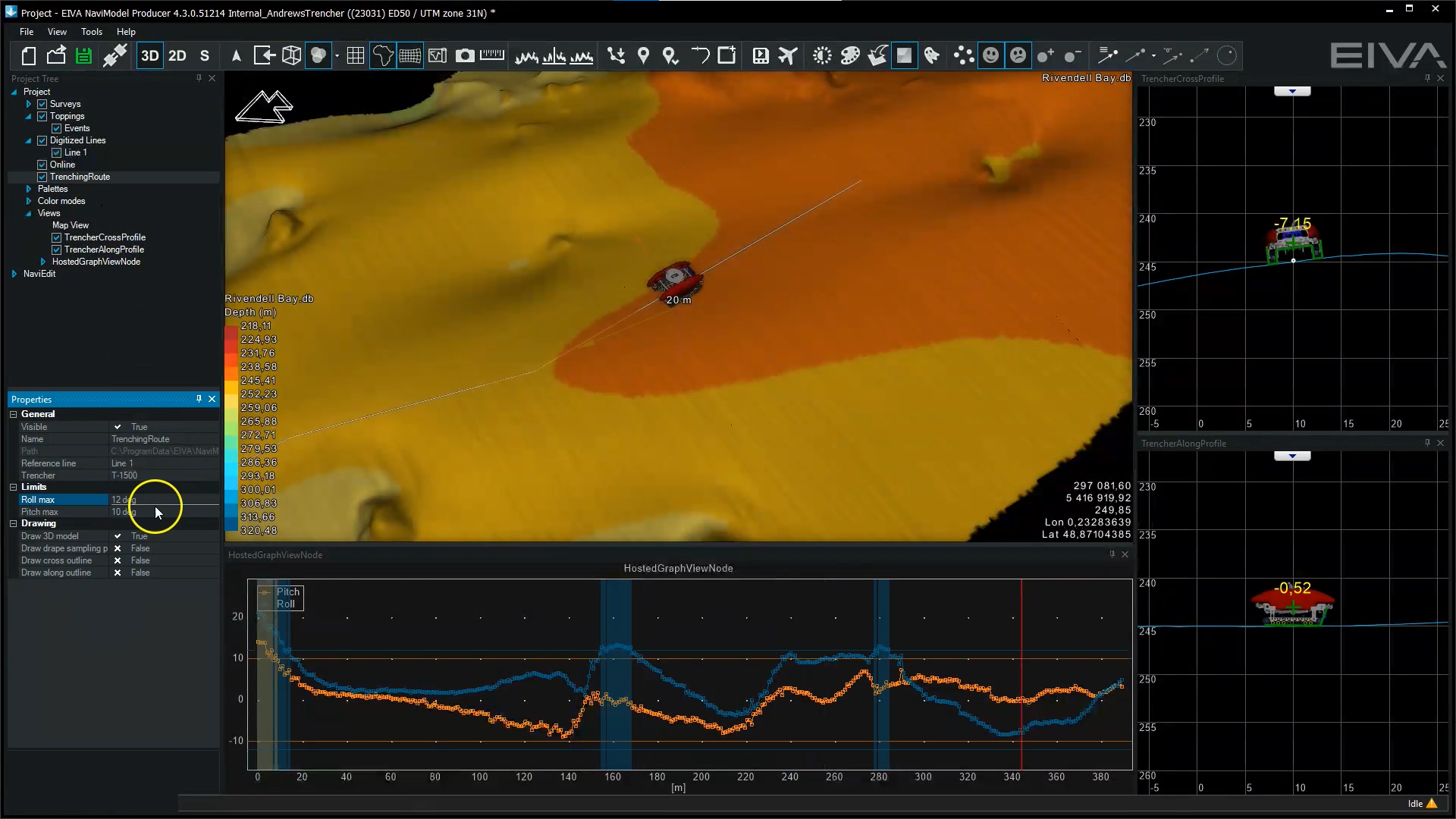Click the import arrow-into-box icon
The image size is (1456, 819).
(x=264, y=55)
